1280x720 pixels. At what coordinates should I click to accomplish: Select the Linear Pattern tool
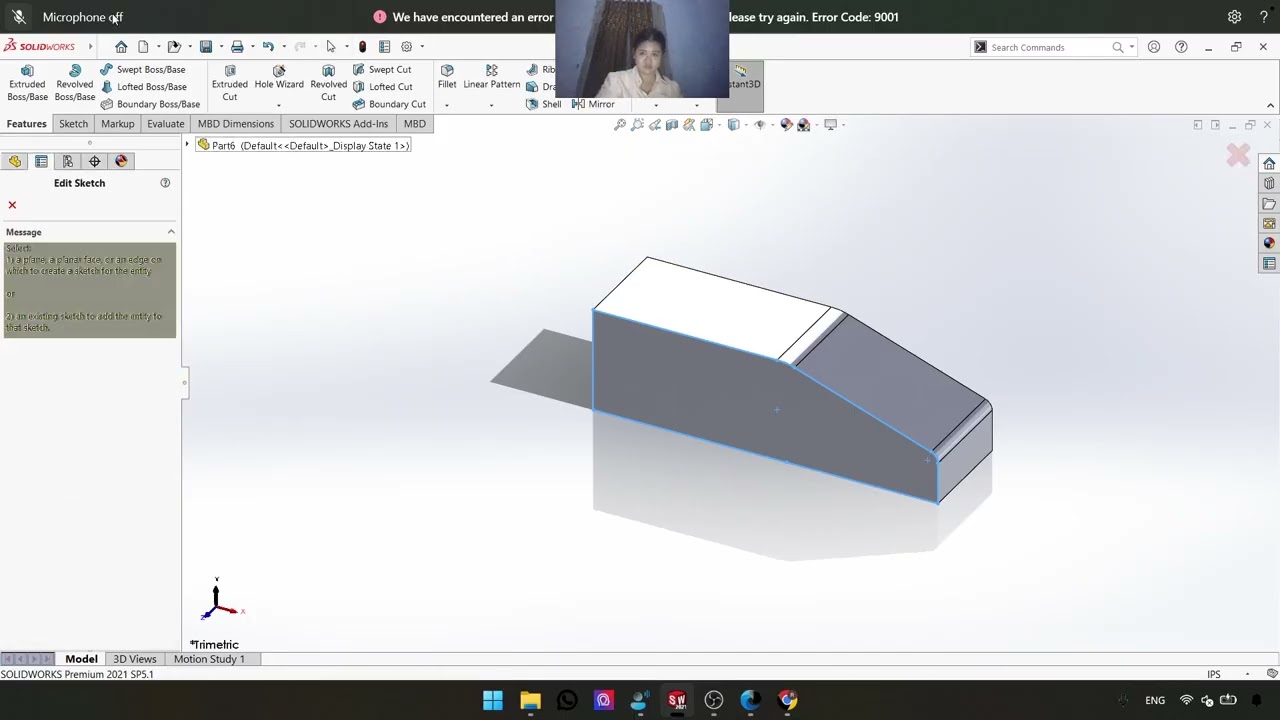tap(491, 77)
